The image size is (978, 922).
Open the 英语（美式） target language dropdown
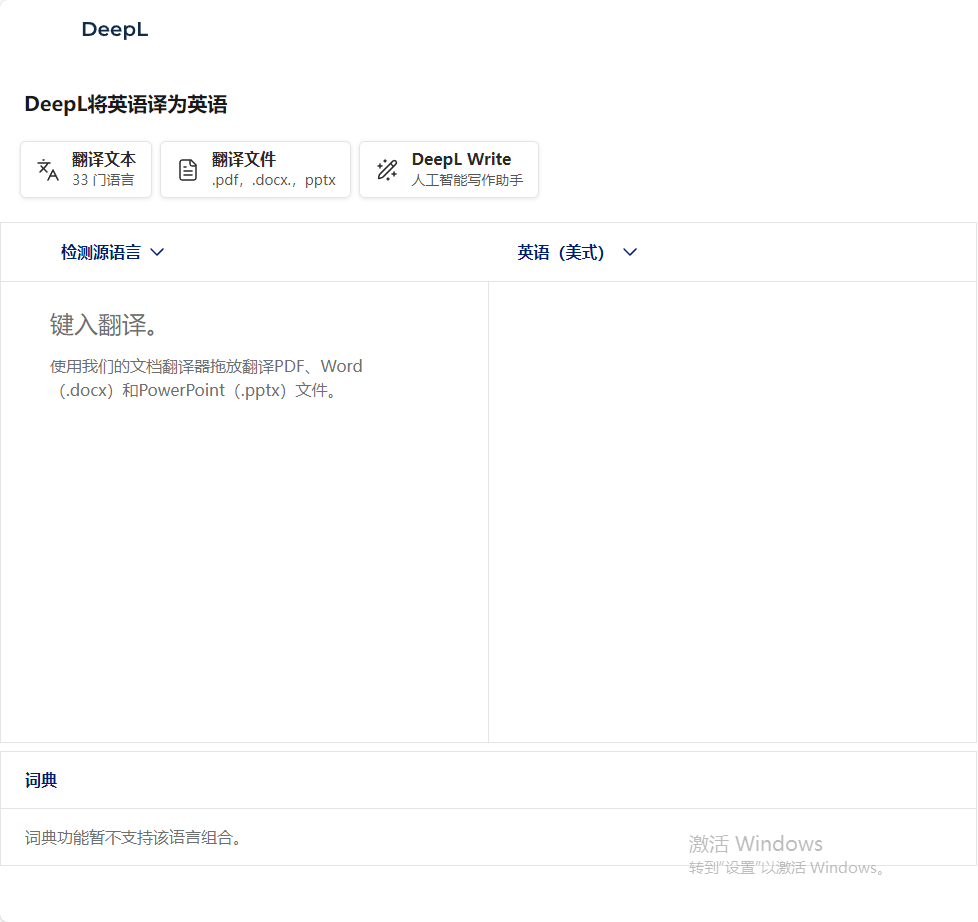[577, 252]
